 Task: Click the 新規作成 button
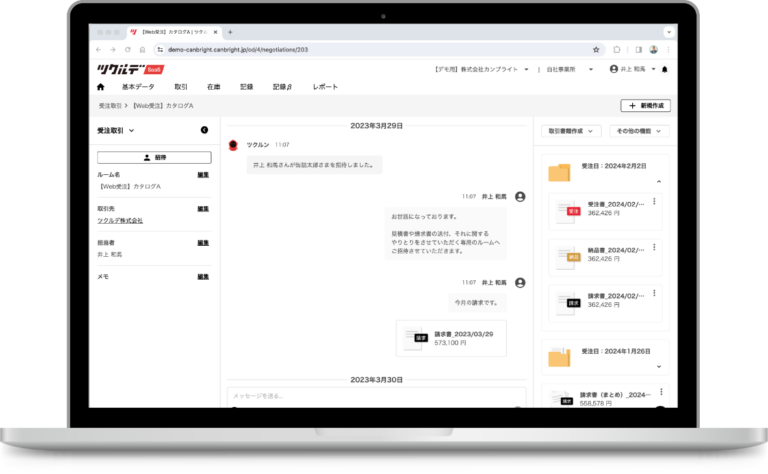click(x=645, y=105)
